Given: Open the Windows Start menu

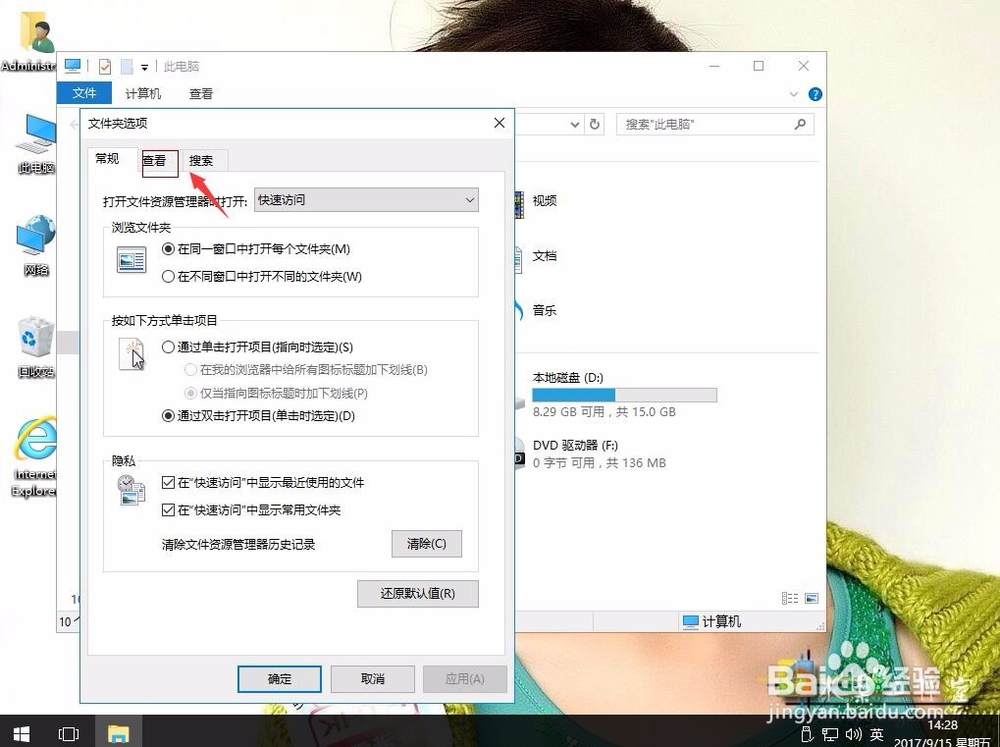Looking at the screenshot, I should tap(22, 734).
